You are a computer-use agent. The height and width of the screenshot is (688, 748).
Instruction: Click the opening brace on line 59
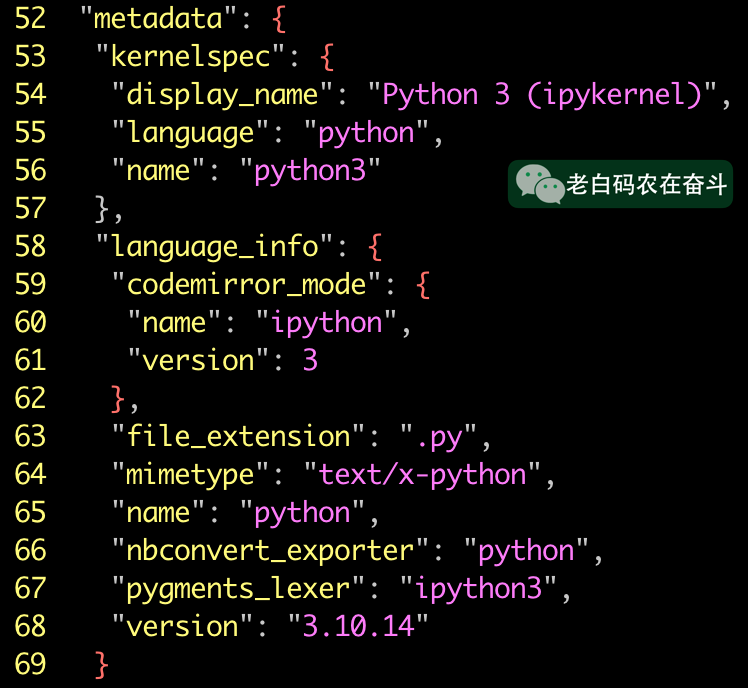423,285
